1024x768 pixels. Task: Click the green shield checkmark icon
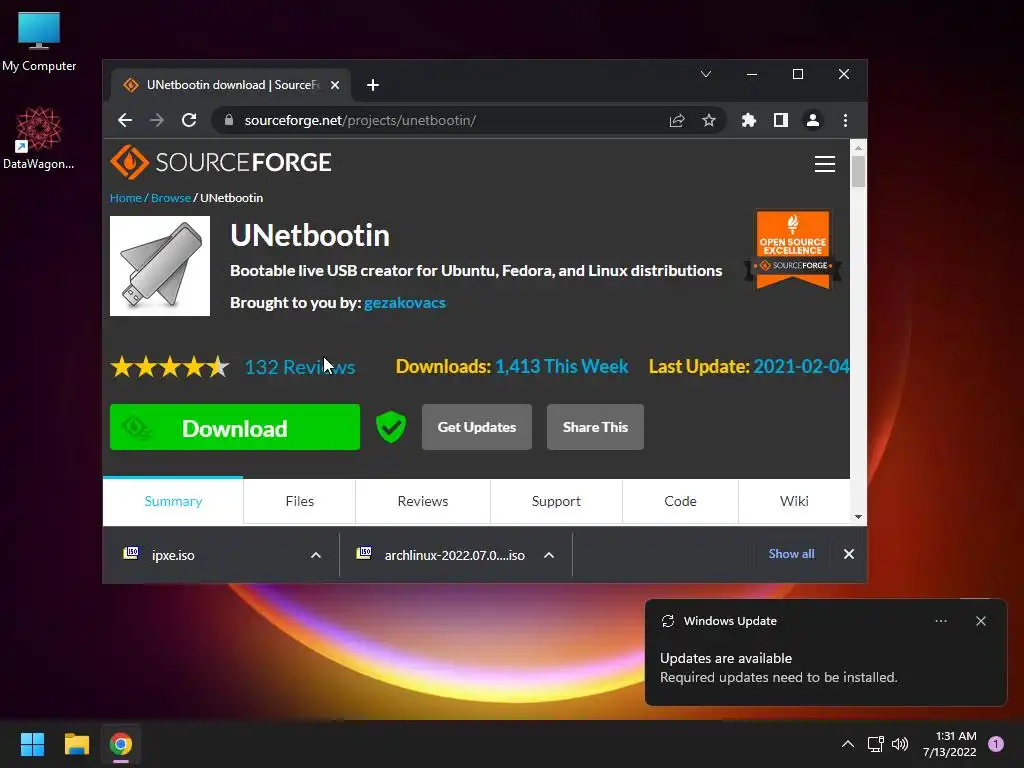tap(391, 427)
